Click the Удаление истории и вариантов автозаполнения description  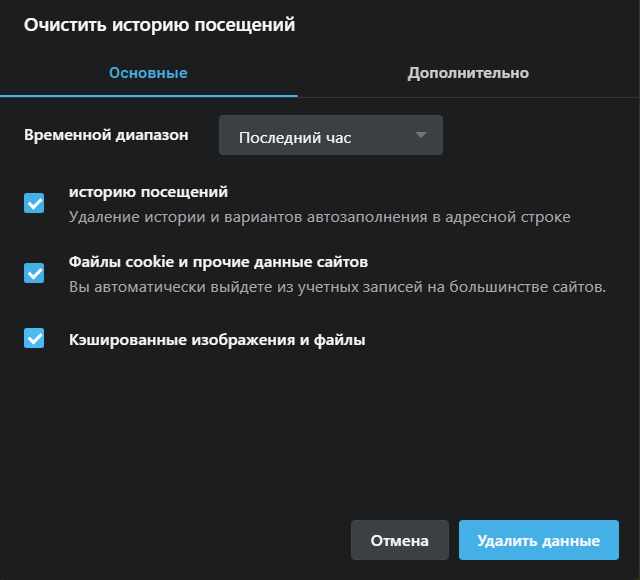pos(319,217)
